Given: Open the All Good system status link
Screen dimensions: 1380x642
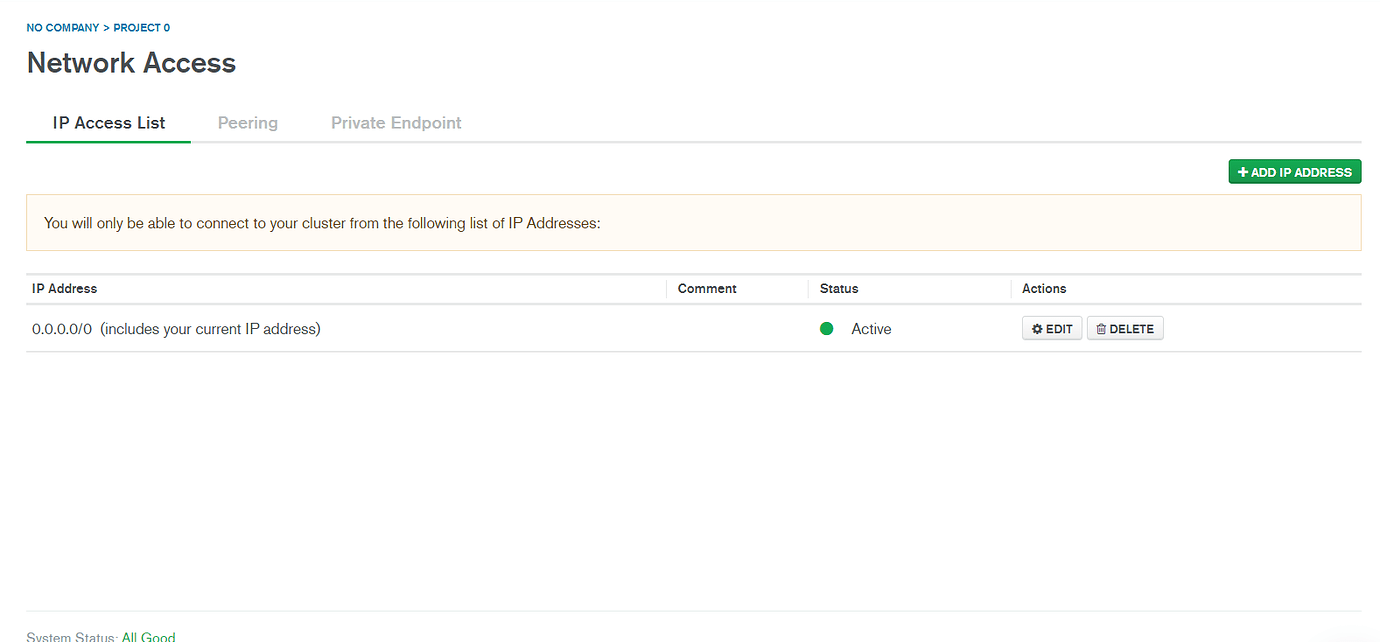Looking at the screenshot, I should click(x=148, y=636).
